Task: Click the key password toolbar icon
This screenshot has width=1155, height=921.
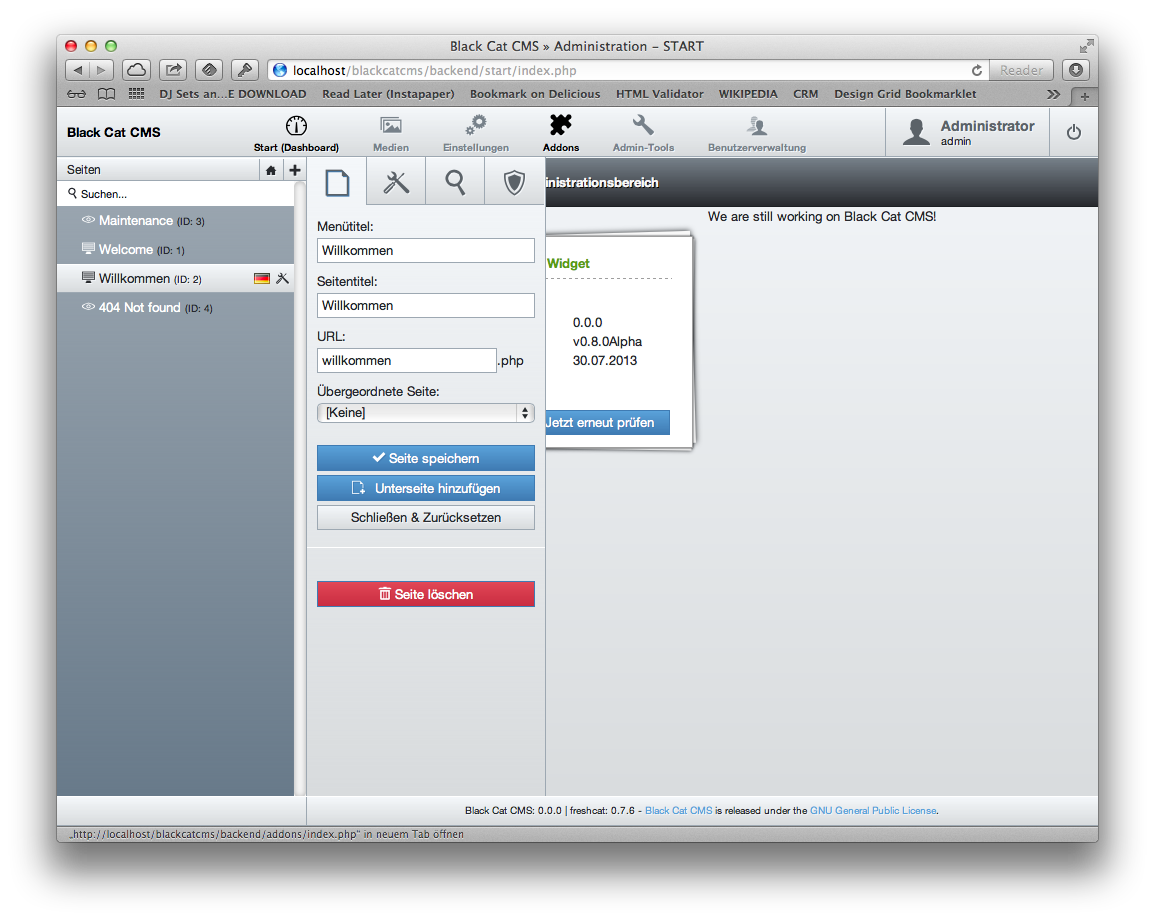Action: click(x=245, y=70)
